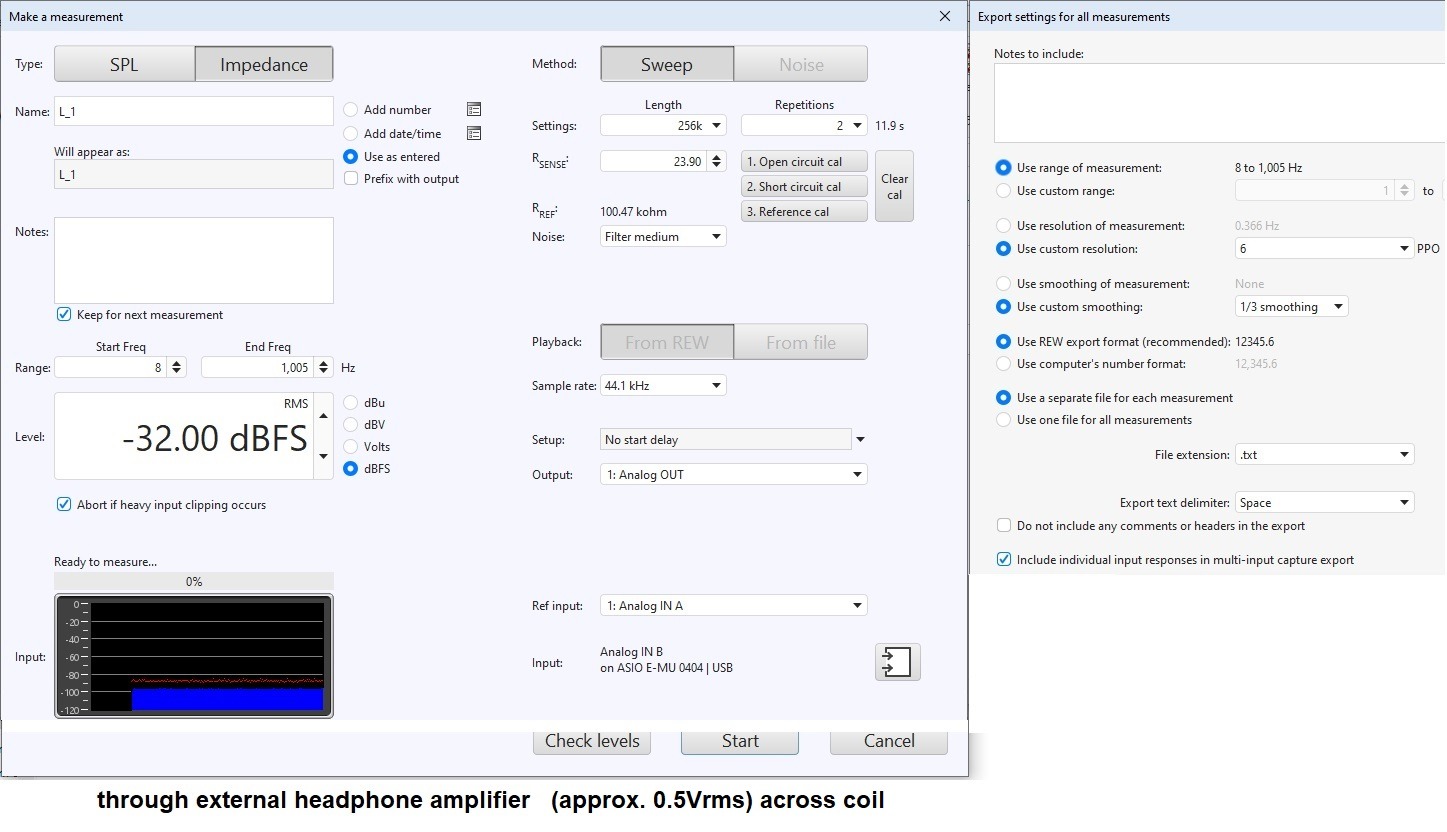Image resolution: width=1447 pixels, height=832 pixels.
Task: Open the Ref input dropdown
Action: 734,606
